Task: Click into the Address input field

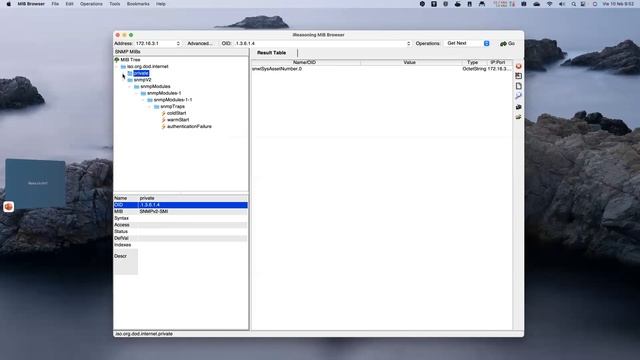Action: [155, 43]
